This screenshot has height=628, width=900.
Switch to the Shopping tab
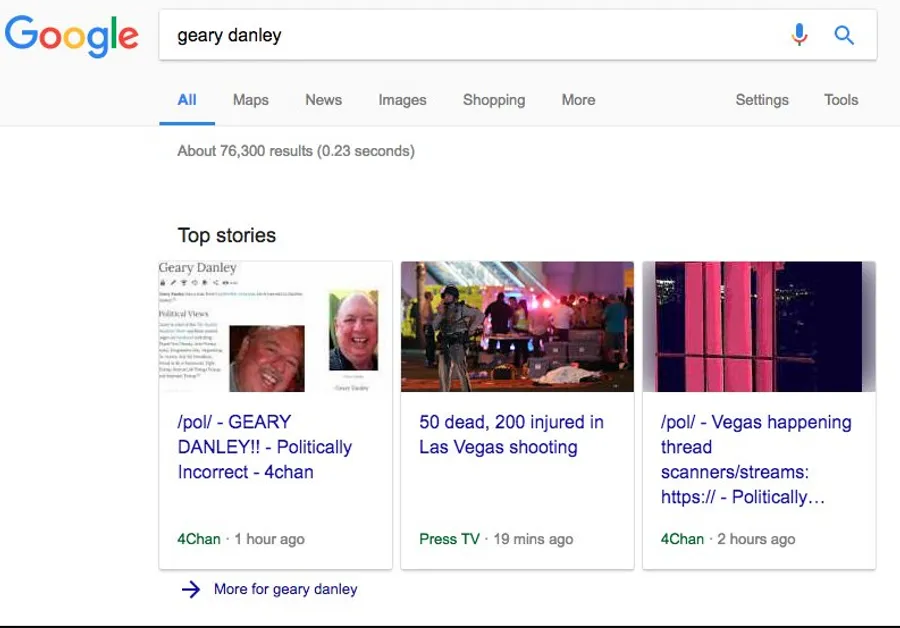click(494, 100)
